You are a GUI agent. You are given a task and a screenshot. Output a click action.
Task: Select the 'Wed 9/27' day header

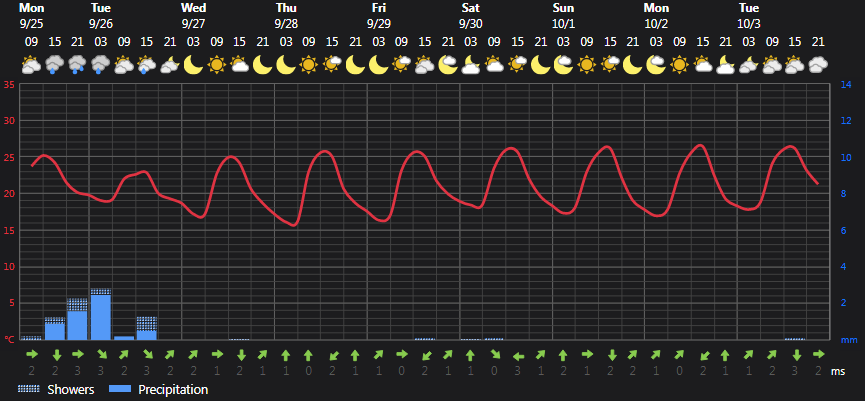pyautogui.click(x=194, y=16)
